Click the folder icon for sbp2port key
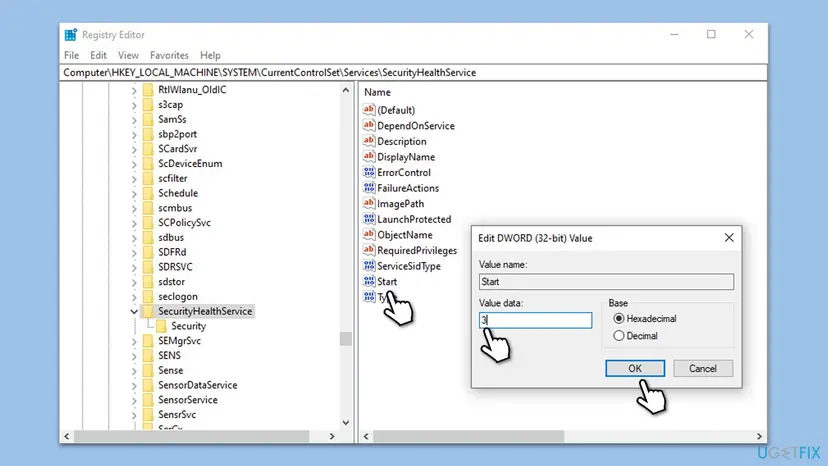Viewport: 828px width, 466px height. click(148, 134)
